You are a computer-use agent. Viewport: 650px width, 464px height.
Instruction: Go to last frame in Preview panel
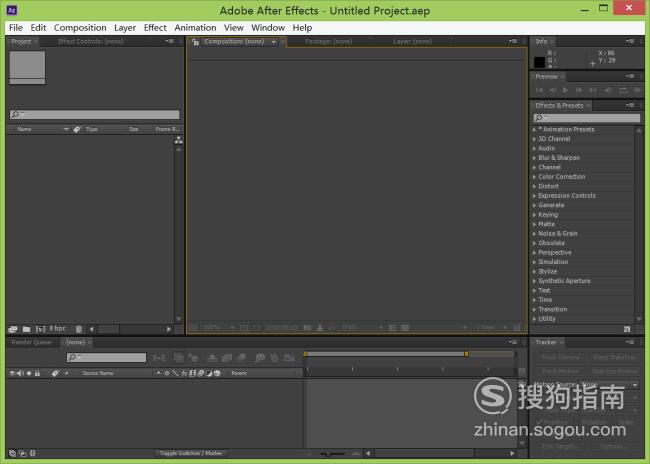593,90
